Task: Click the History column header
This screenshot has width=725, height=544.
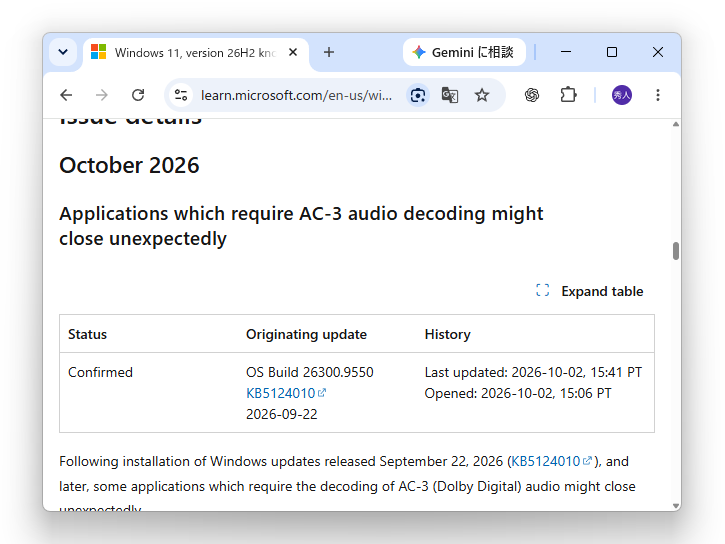Action: tap(448, 334)
